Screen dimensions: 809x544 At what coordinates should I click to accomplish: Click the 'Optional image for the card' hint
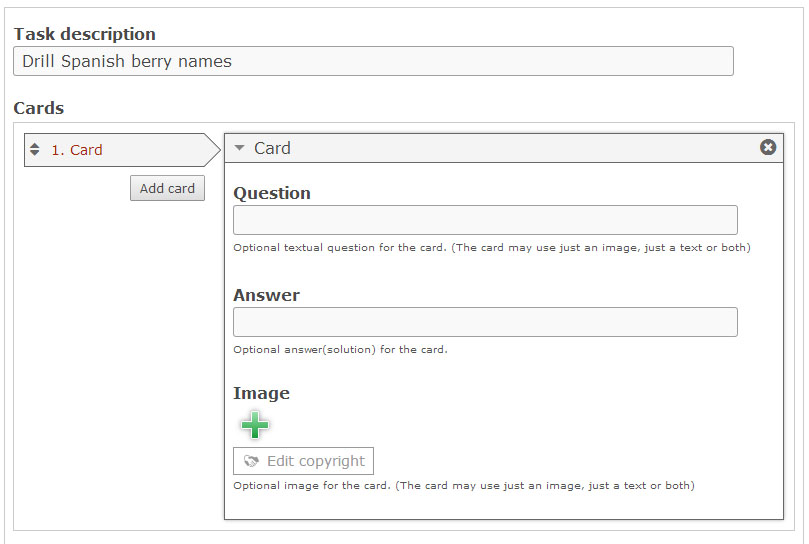click(464, 485)
